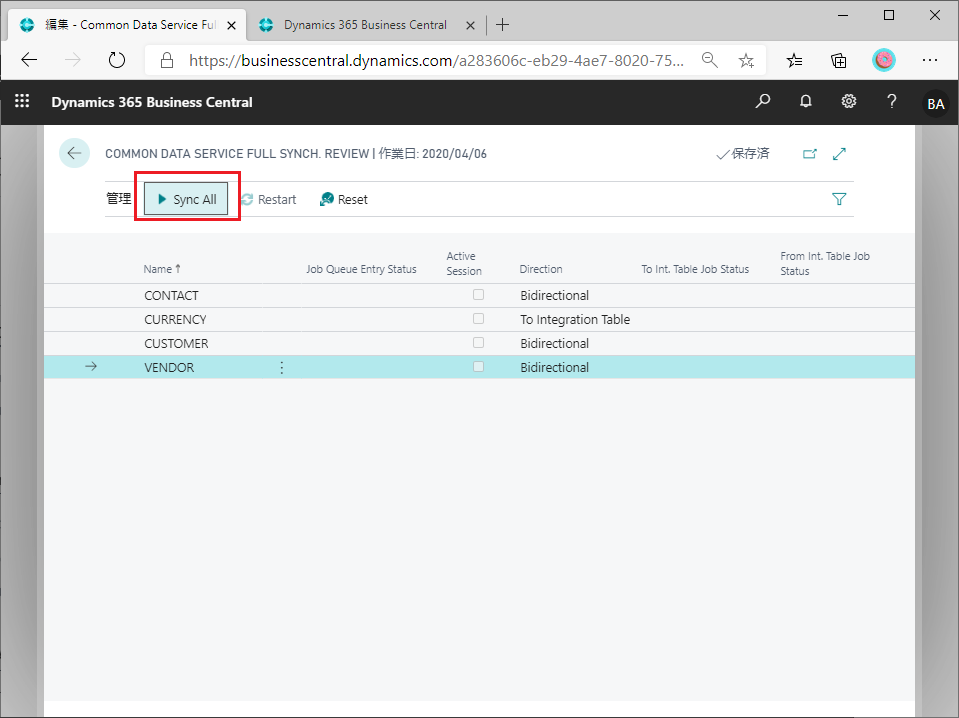Select the CURRENCY row name
The width and height of the screenshot is (959, 718).
pos(175,319)
